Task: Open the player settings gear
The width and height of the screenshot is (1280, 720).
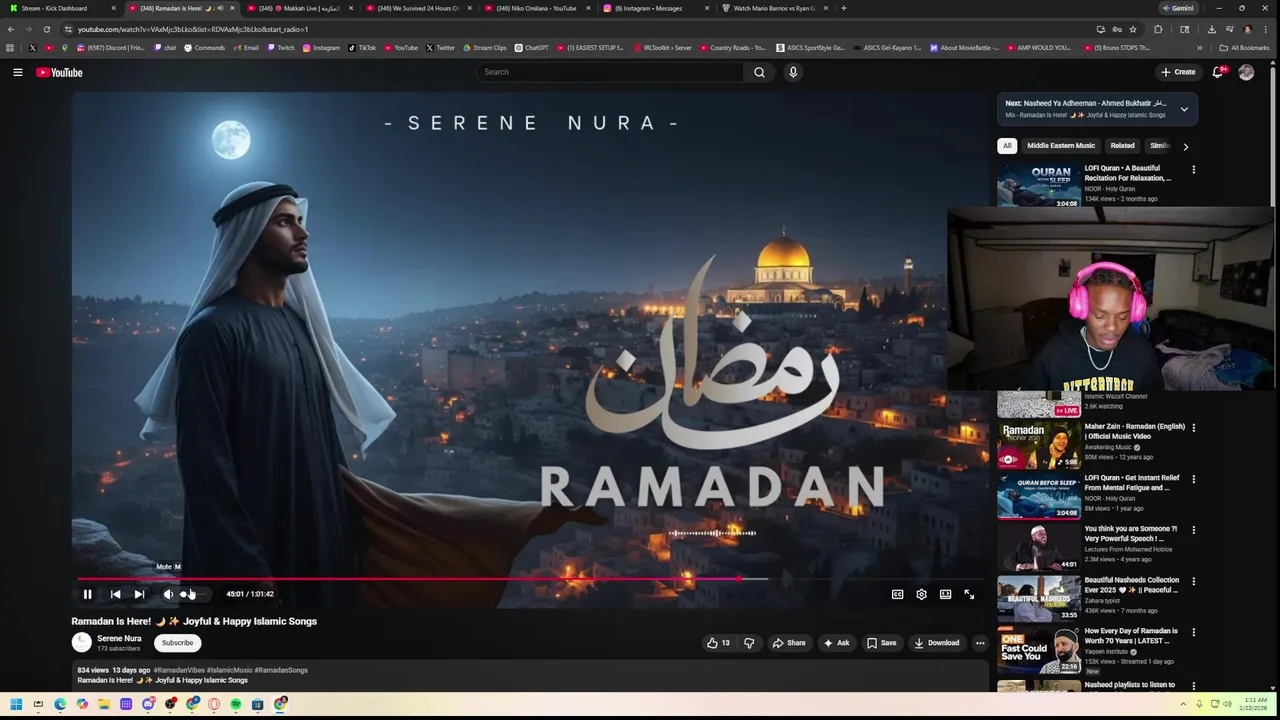Action: [x=921, y=594]
